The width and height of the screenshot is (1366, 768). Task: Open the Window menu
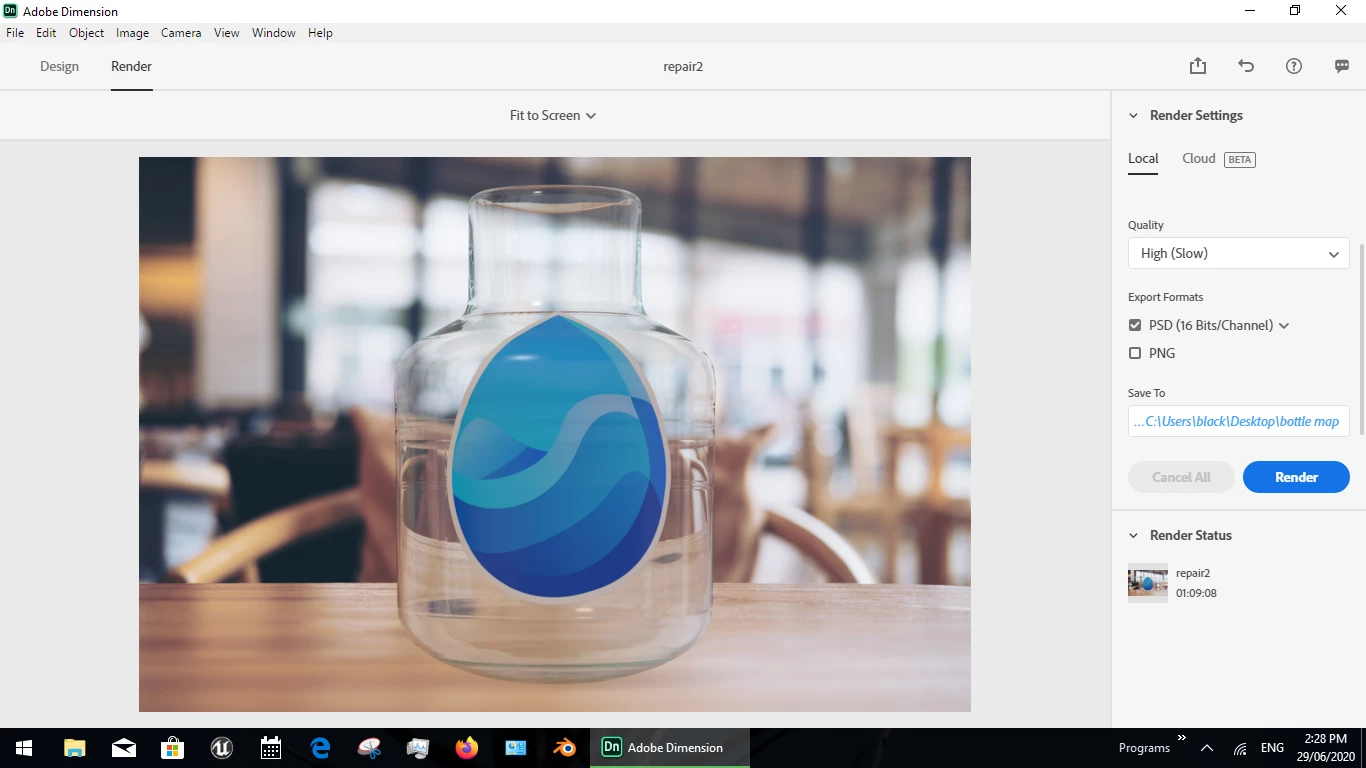274,33
